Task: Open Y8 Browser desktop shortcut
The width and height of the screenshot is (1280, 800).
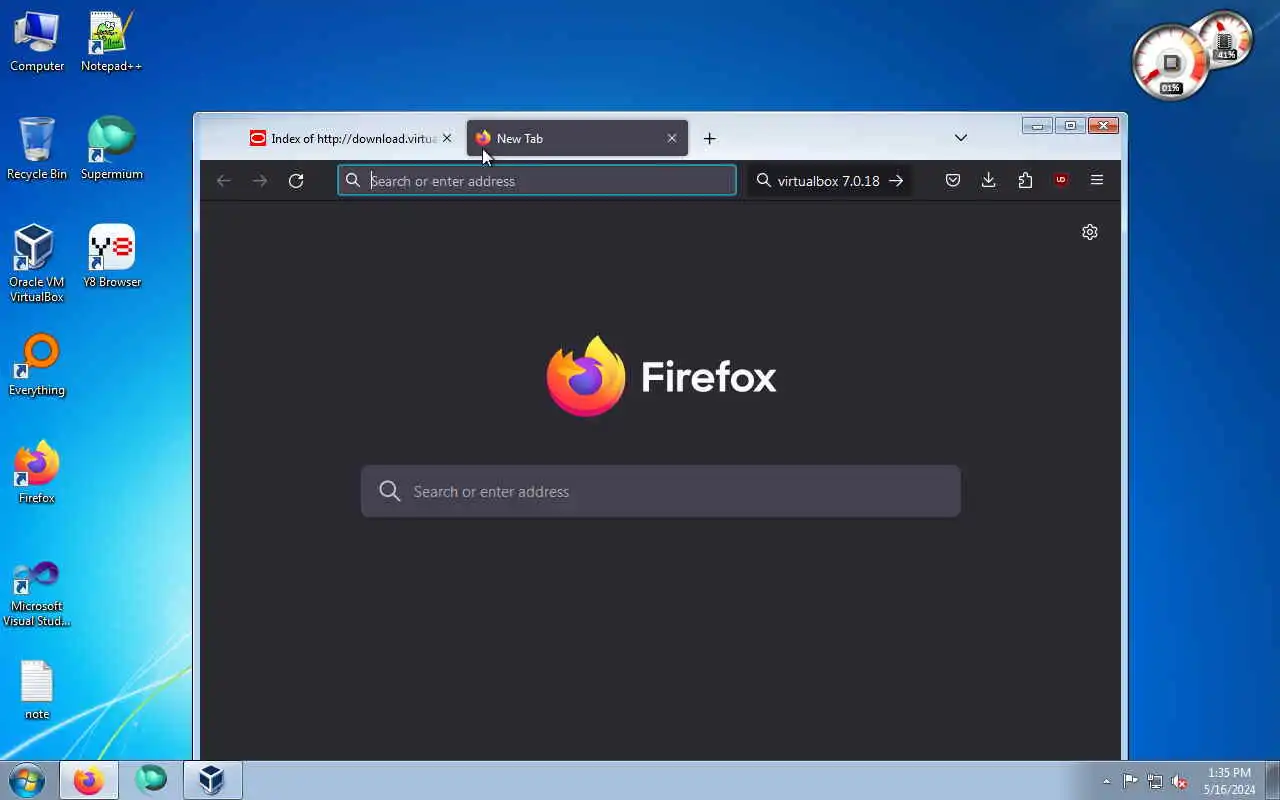Action: click(x=111, y=257)
